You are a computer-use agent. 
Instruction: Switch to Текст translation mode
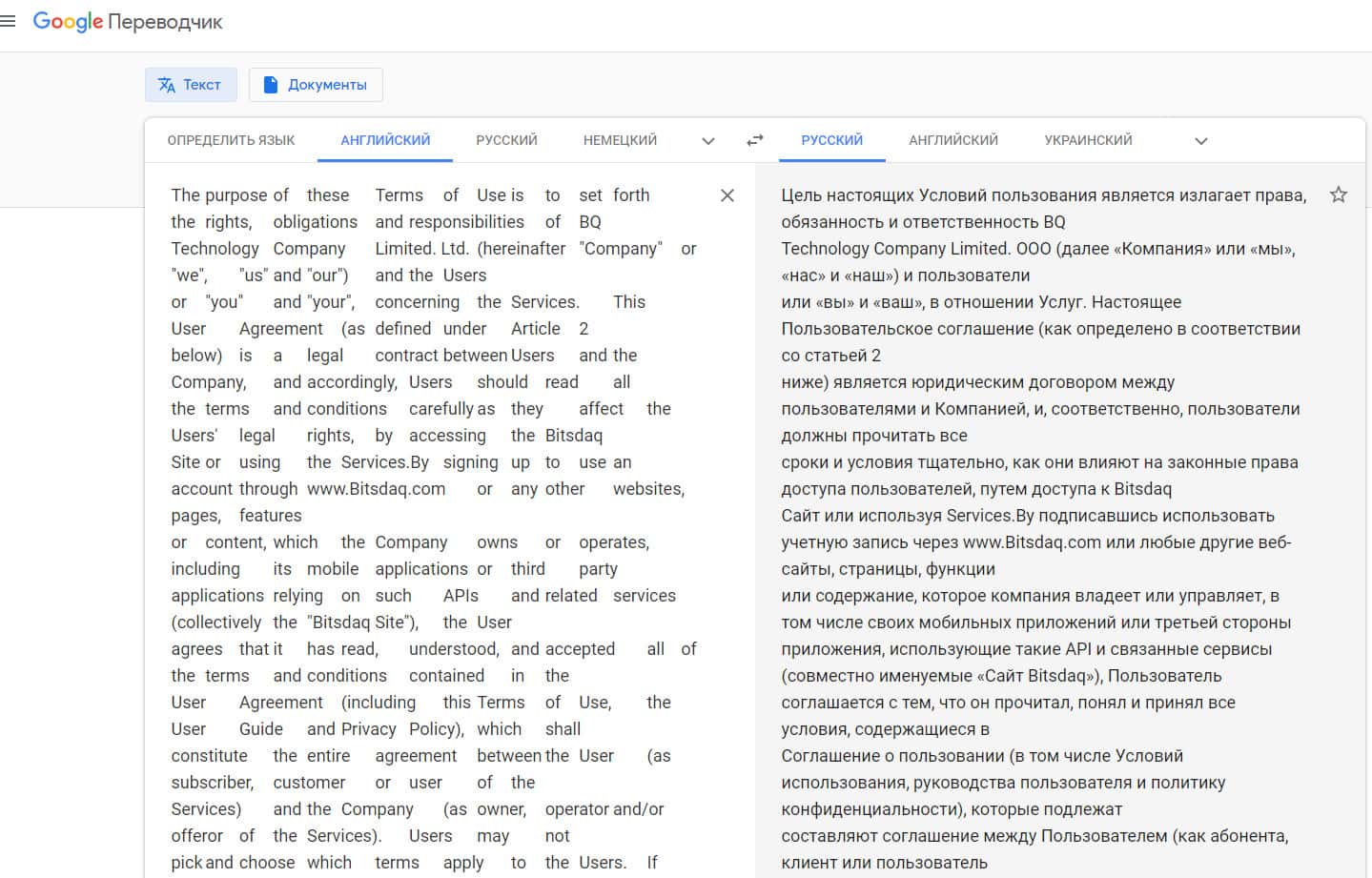189,85
